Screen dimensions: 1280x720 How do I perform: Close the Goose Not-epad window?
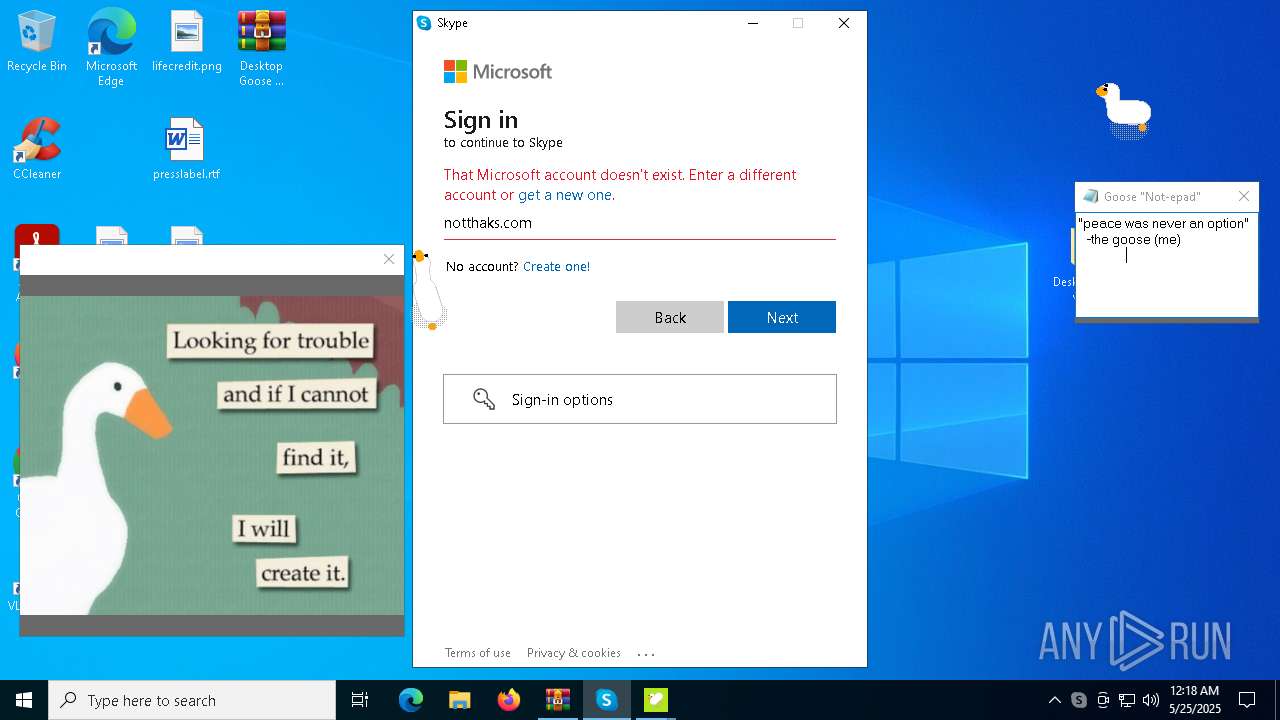click(1244, 197)
